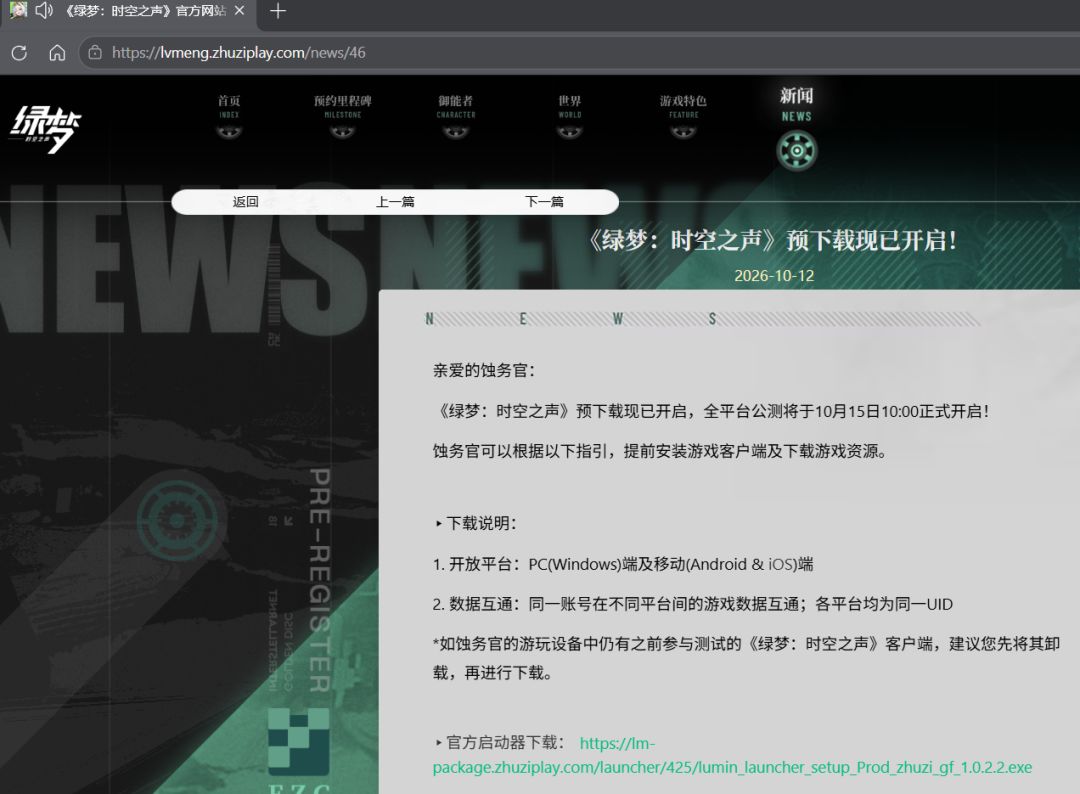Click the sentence about 10月15日10:00 public launch

(x=713, y=411)
